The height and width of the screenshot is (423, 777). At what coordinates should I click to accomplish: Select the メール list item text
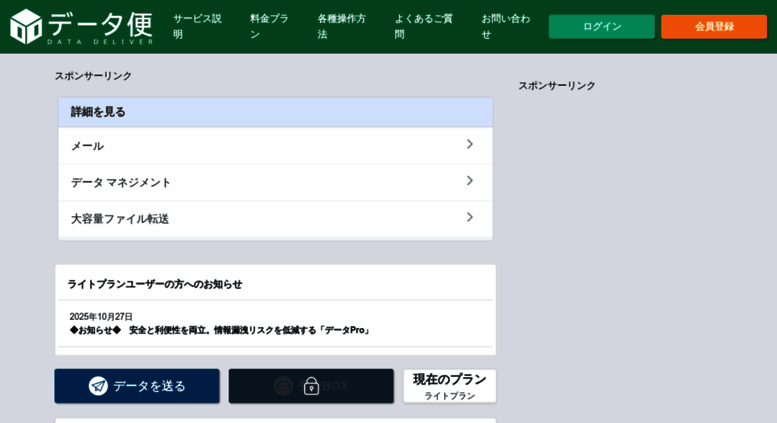coord(87,146)
